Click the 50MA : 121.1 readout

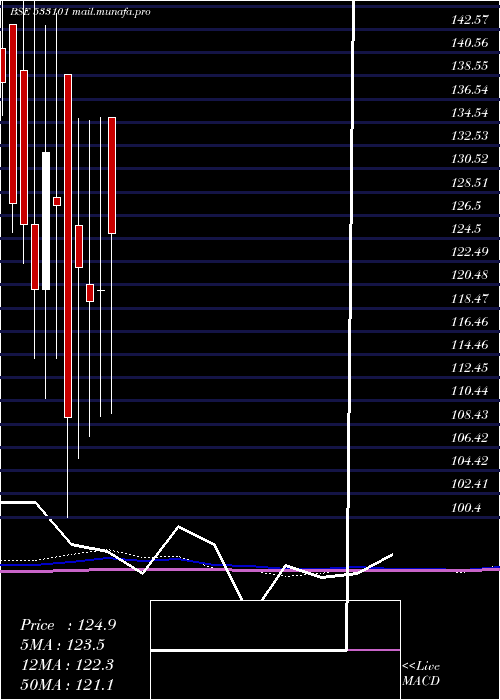coord(67,685)
